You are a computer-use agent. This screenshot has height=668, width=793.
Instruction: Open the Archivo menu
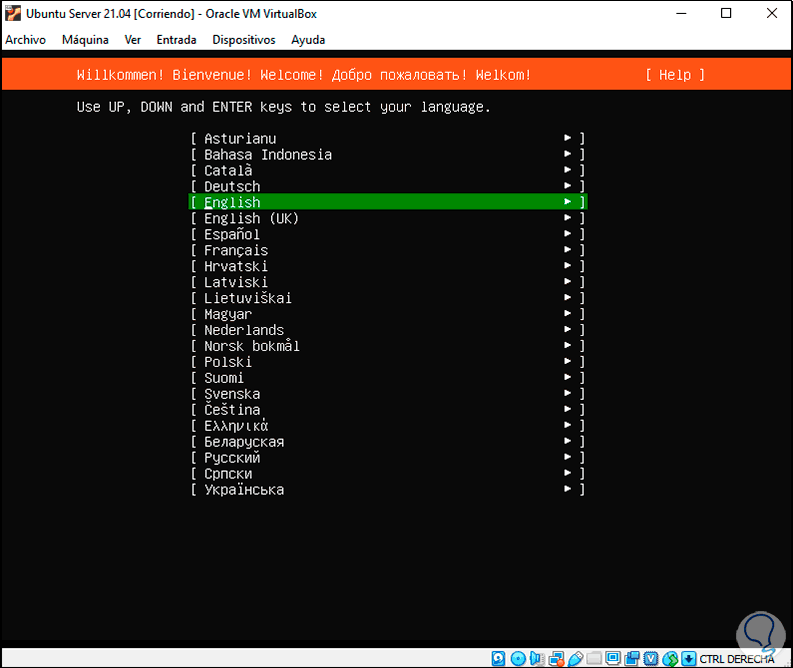coord(25,40)
